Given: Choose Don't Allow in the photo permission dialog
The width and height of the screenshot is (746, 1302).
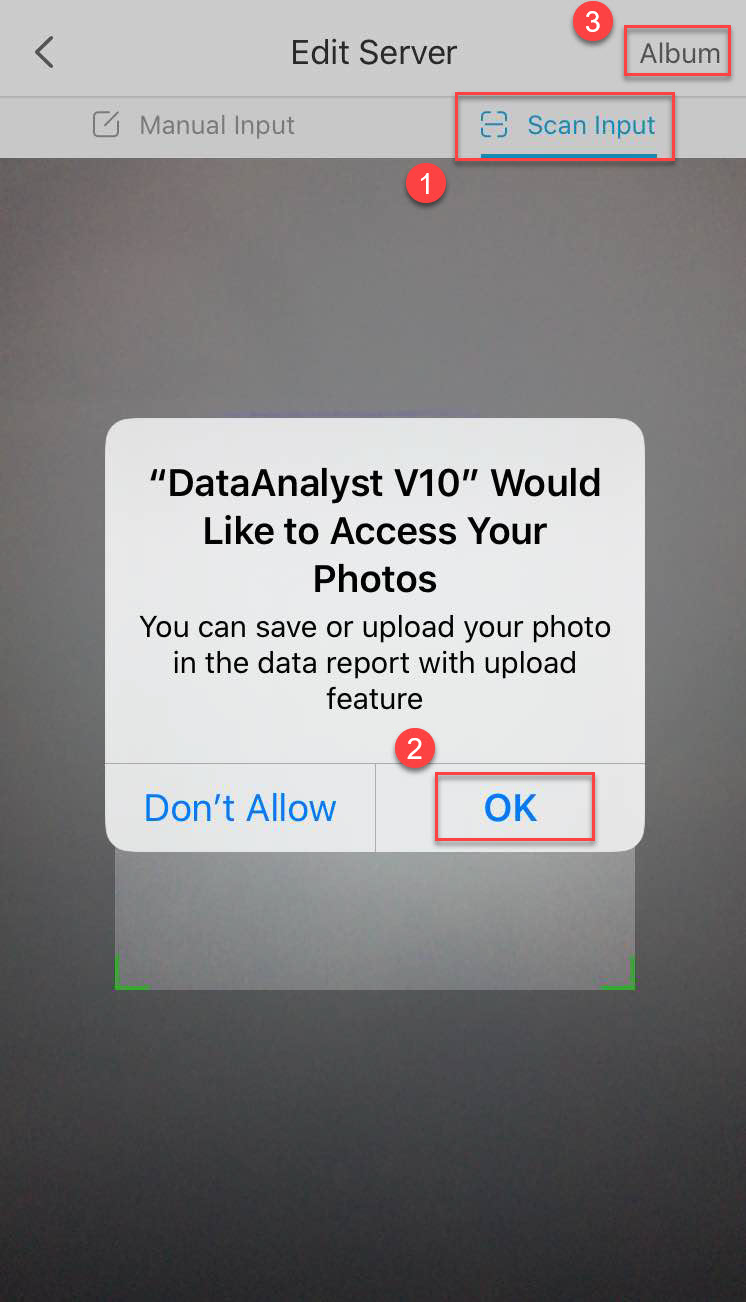Looking at the screenshot, I should 240,808.
